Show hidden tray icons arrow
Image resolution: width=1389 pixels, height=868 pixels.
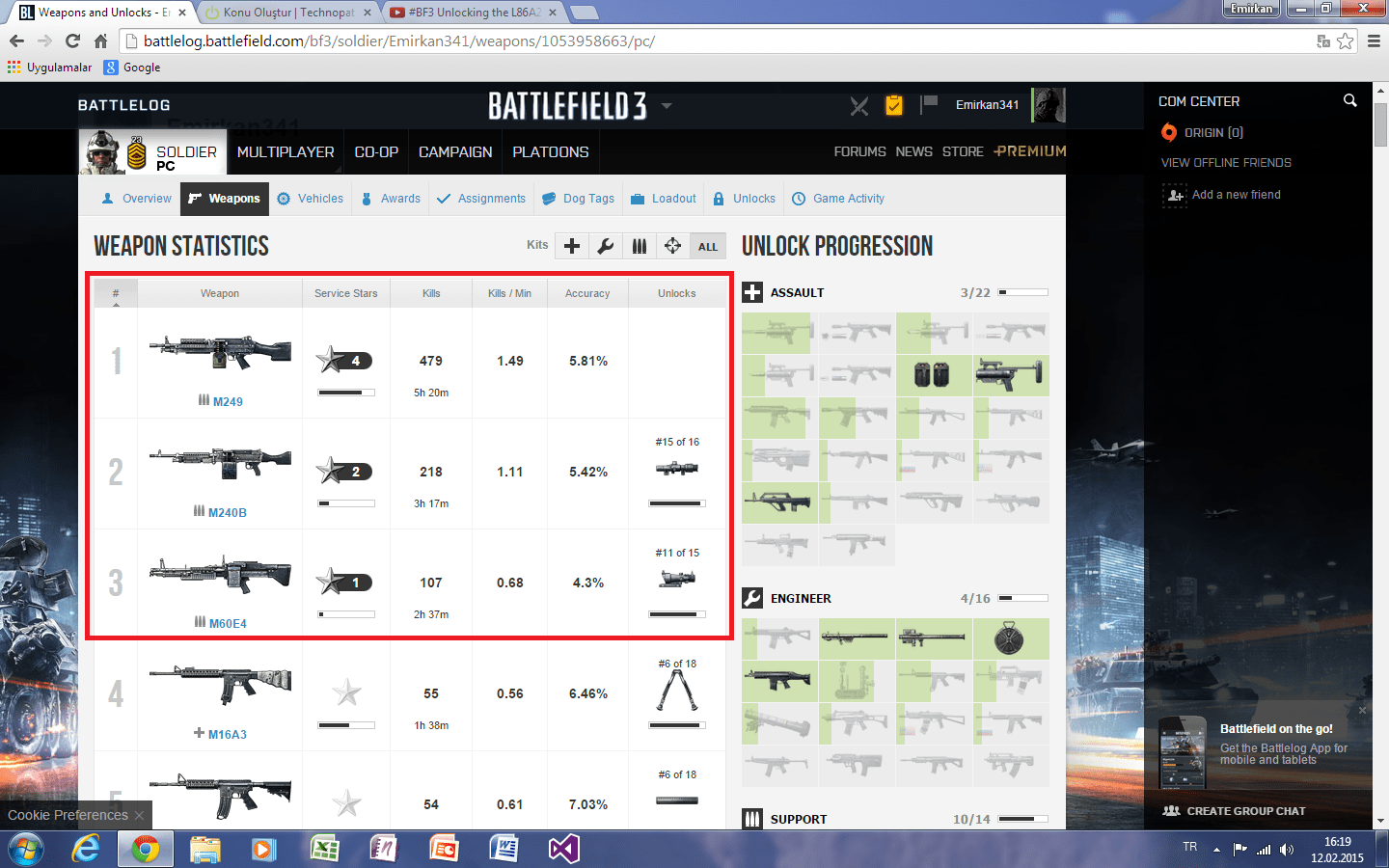coord(1216,850)
